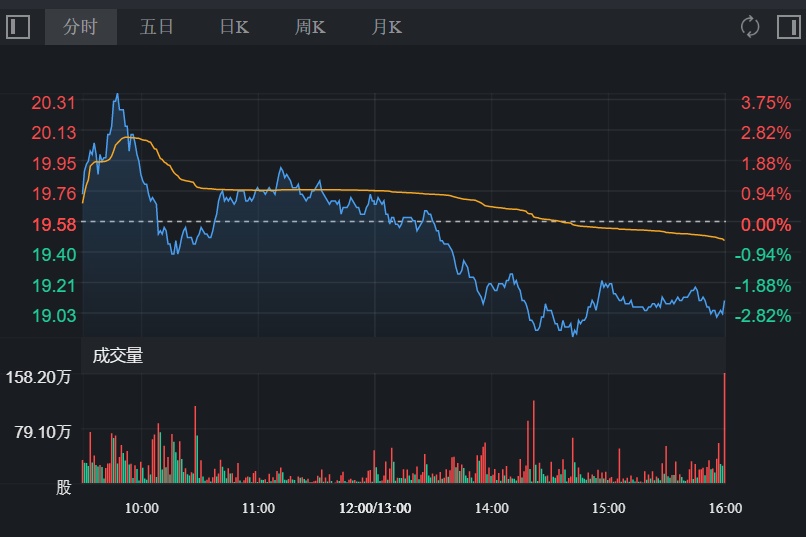Click the 20.31 price axis label
Image resolution: width=806 pixels, height=537 pixels.
coord(54,102)
